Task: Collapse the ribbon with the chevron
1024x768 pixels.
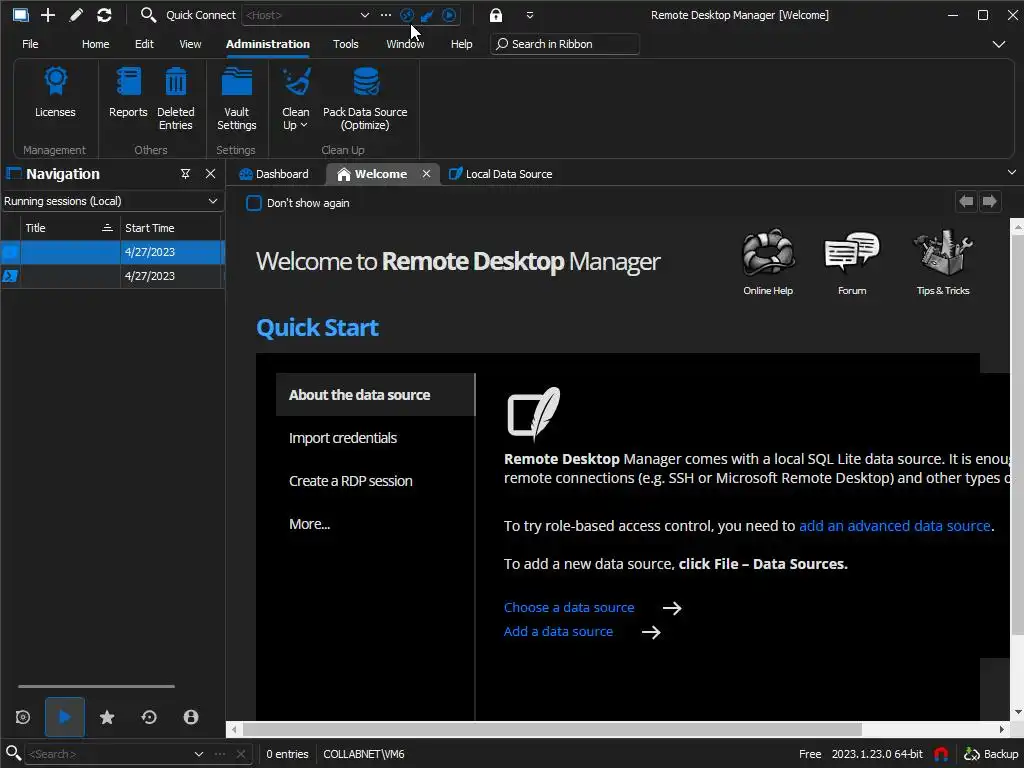Action: pyautogui.click(x=999, y=44)
